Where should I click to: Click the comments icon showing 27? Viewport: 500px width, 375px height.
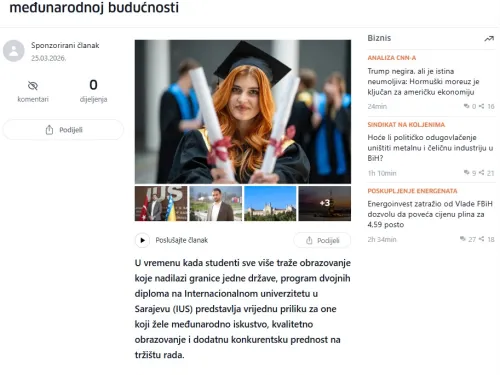coord(462,239)
